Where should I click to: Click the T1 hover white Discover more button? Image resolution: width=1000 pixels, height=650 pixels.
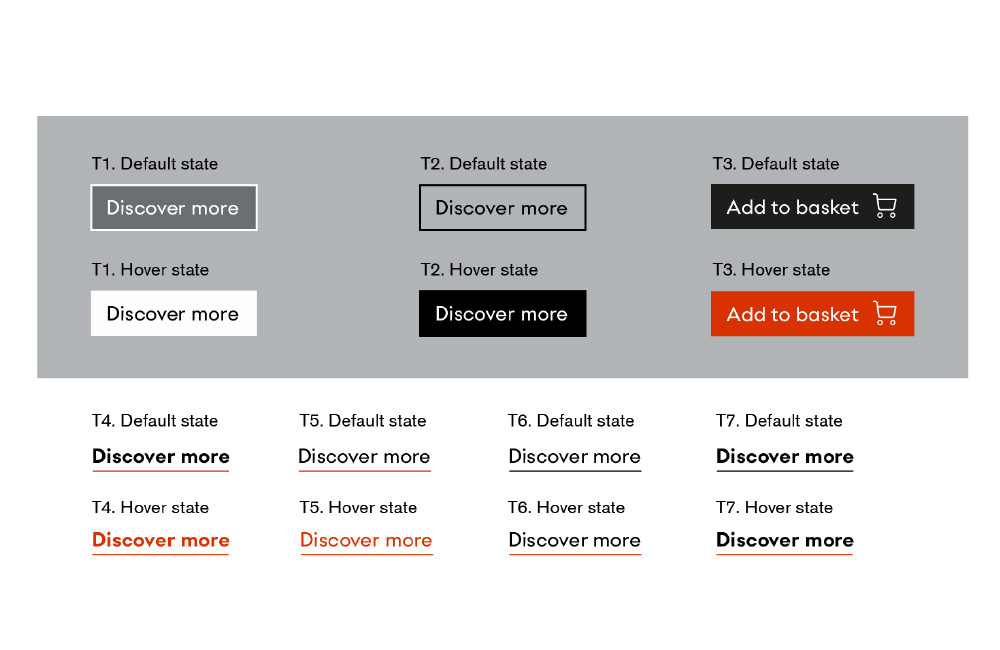tap(173, 313)
